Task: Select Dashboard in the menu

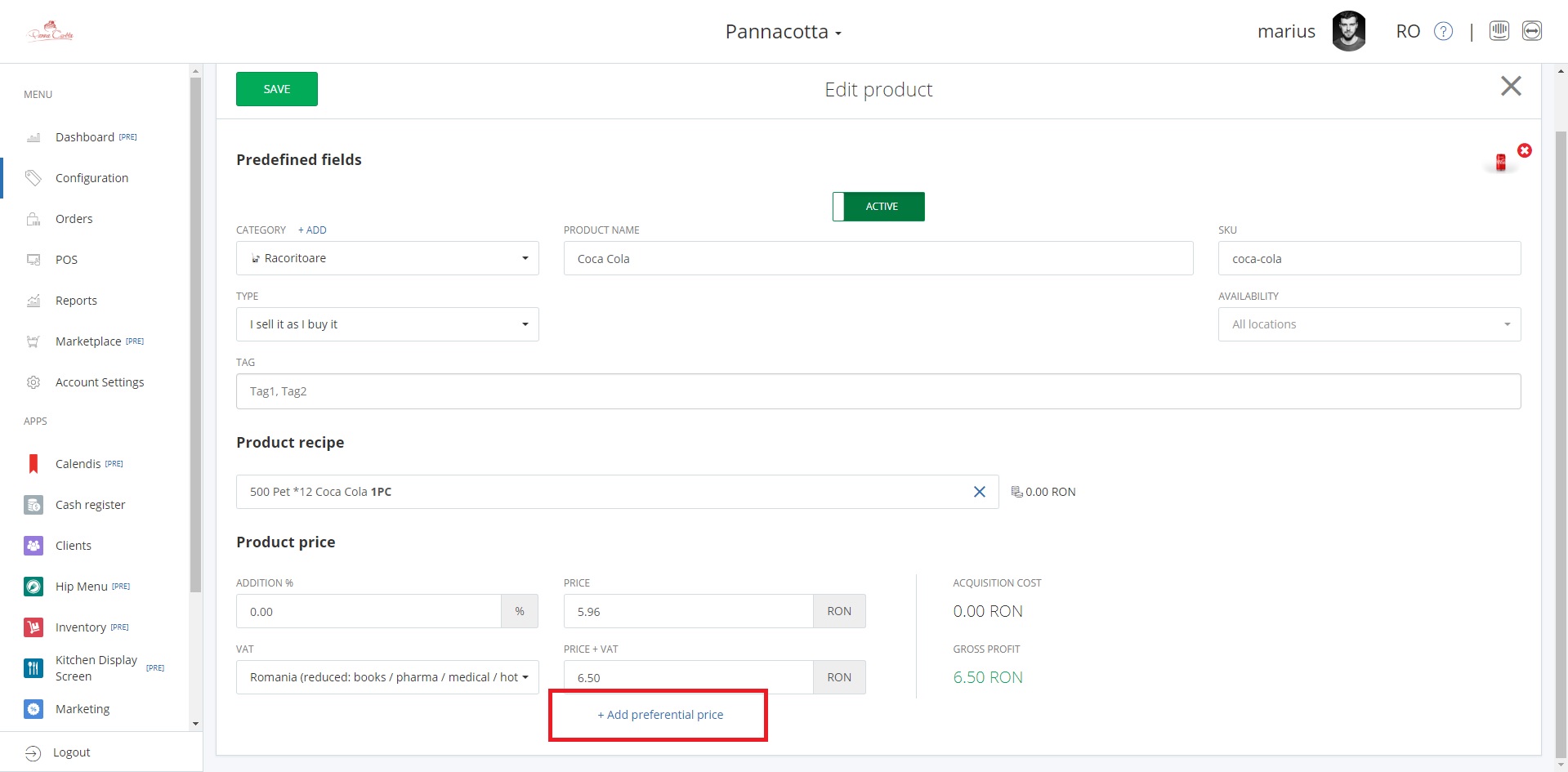Action: (85, 137)
